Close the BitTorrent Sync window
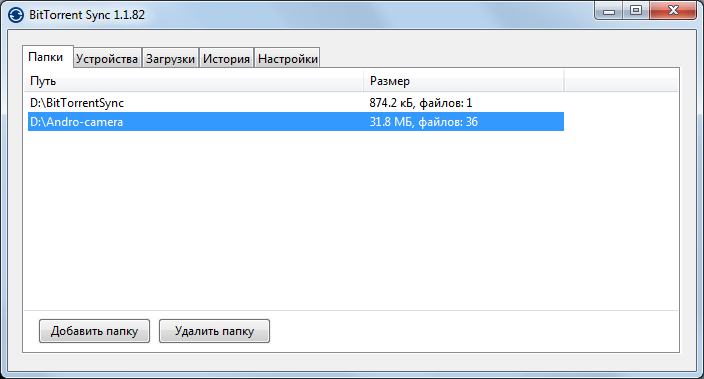The image size is (704, 379). [x=673, y=11]
